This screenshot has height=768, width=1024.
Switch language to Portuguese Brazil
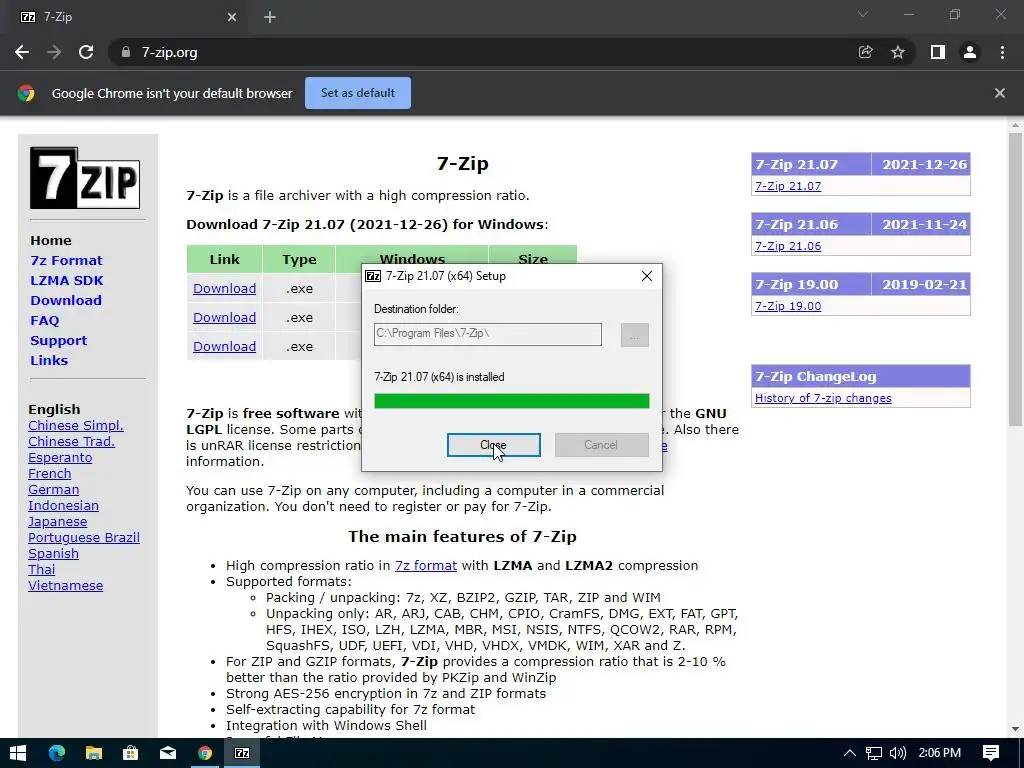84,537
